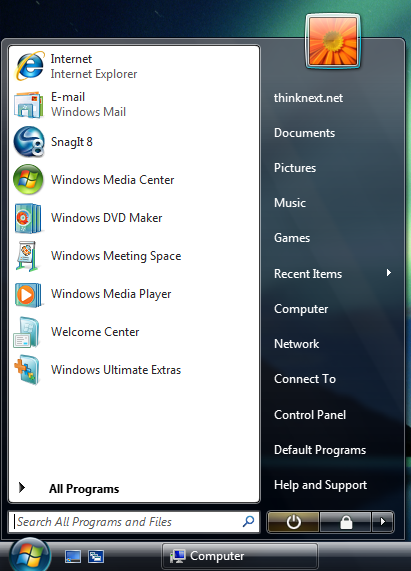
Task: Open the Internet Explorer icon
Action: tap(30, 66)
